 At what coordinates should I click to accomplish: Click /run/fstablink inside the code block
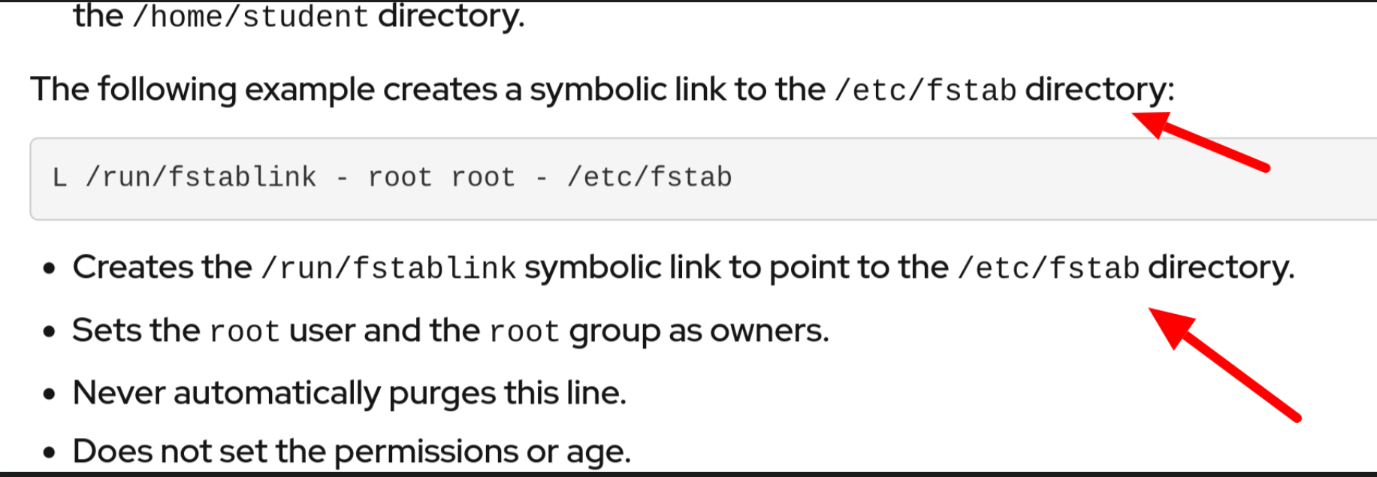[x=201, y=178]
